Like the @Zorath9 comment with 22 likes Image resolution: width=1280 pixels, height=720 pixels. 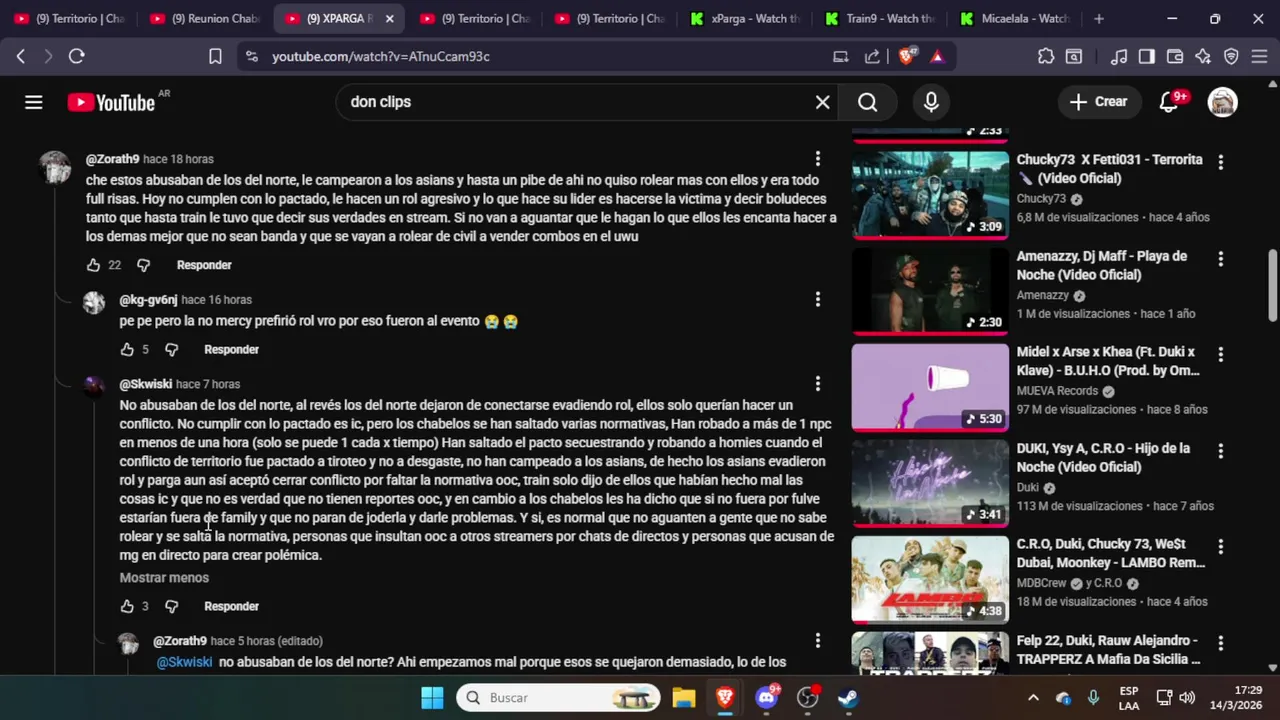tap(94, 265)
